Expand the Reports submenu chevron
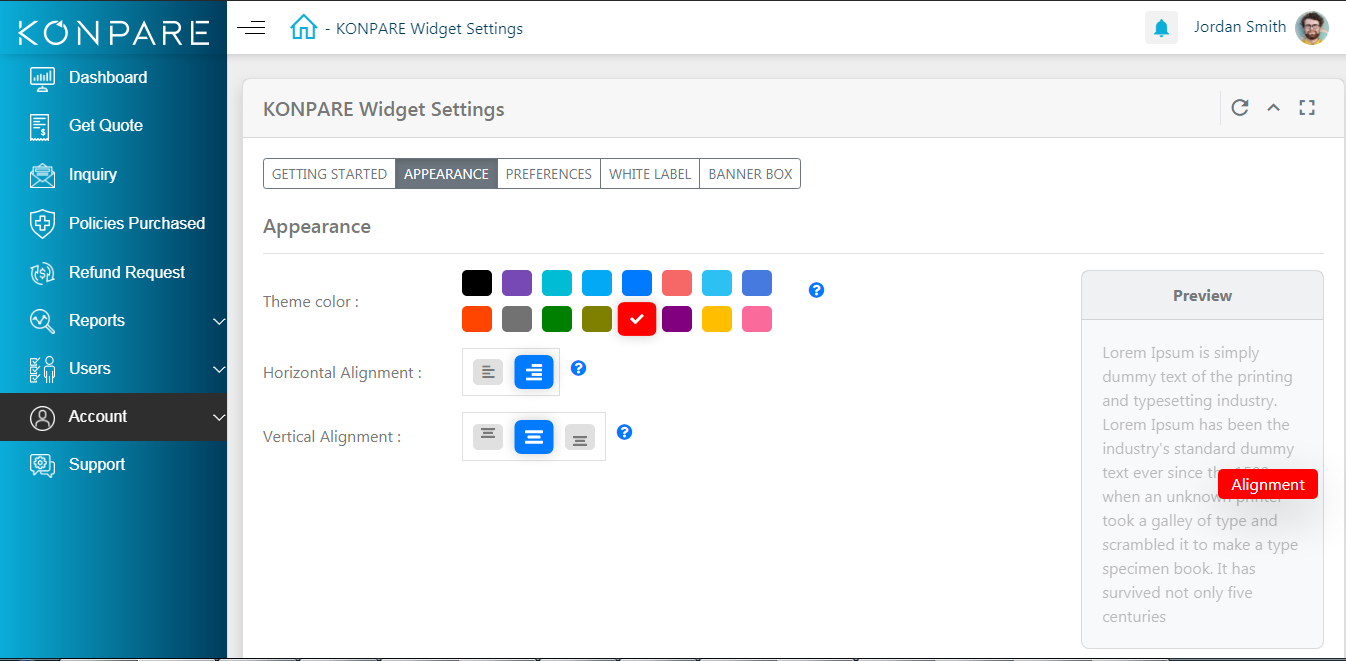The image size is (1346, 661). [x=220, y=321]
